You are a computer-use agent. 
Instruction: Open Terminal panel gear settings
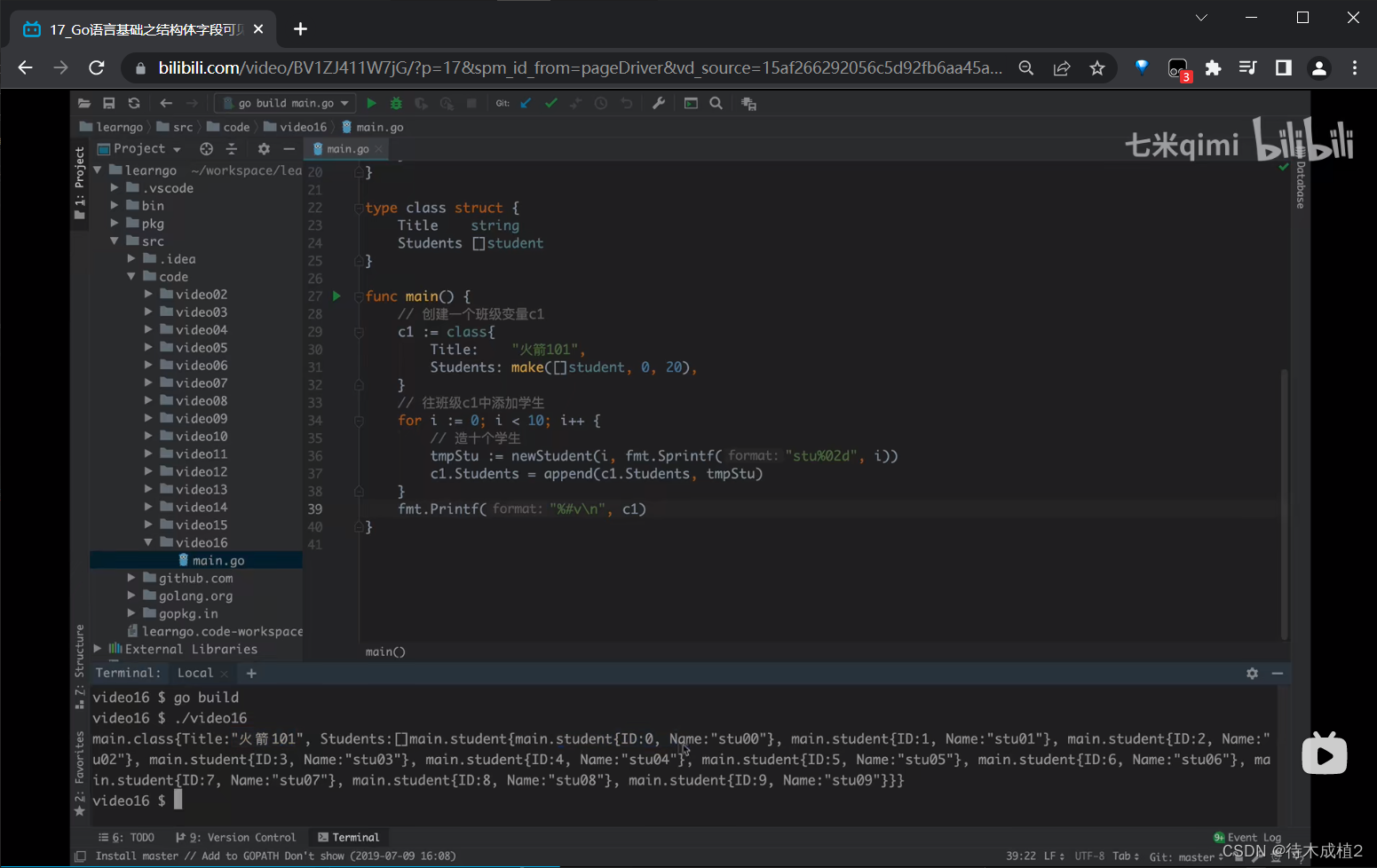tap(1252, 673)
